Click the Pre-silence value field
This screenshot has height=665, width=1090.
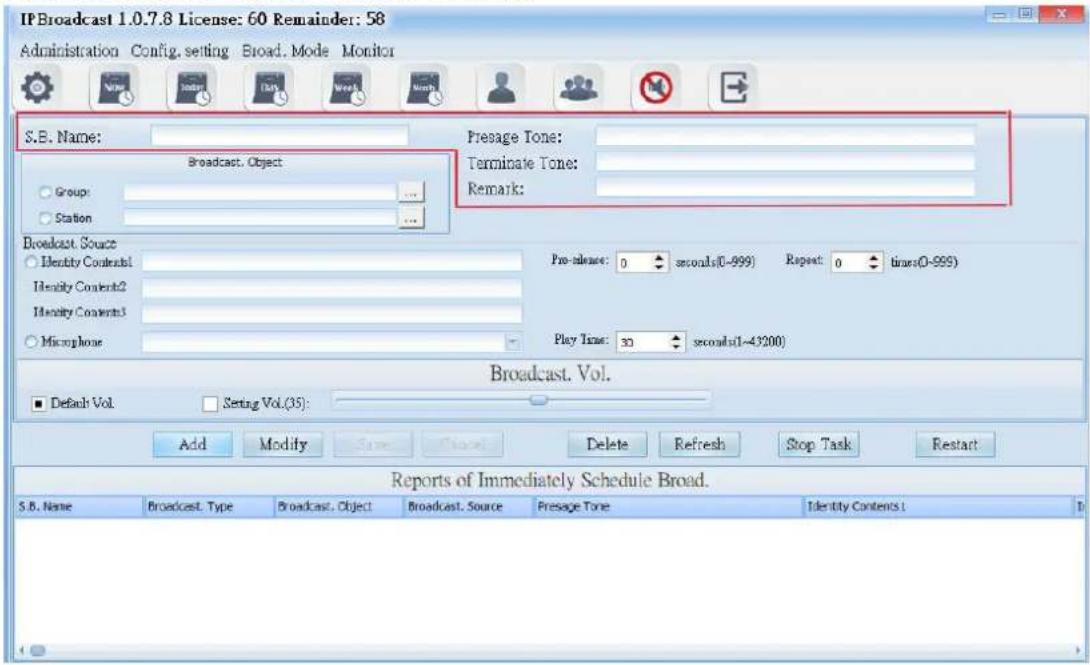tap(634, 262)
